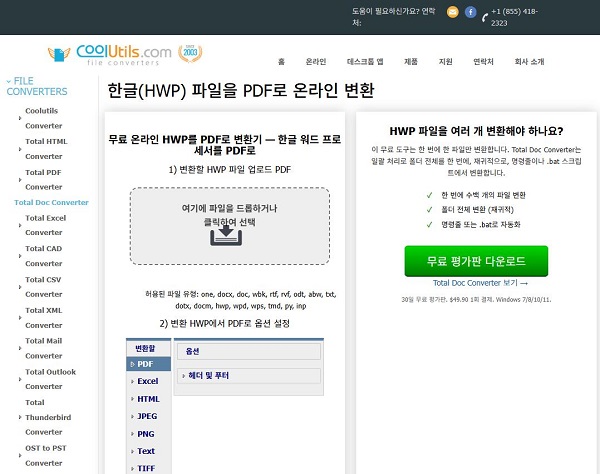Image resolution: width=600 pixels, height=474 pixels.
Task: Expand the 헤더 및 푸터 section
Action: 249,376
